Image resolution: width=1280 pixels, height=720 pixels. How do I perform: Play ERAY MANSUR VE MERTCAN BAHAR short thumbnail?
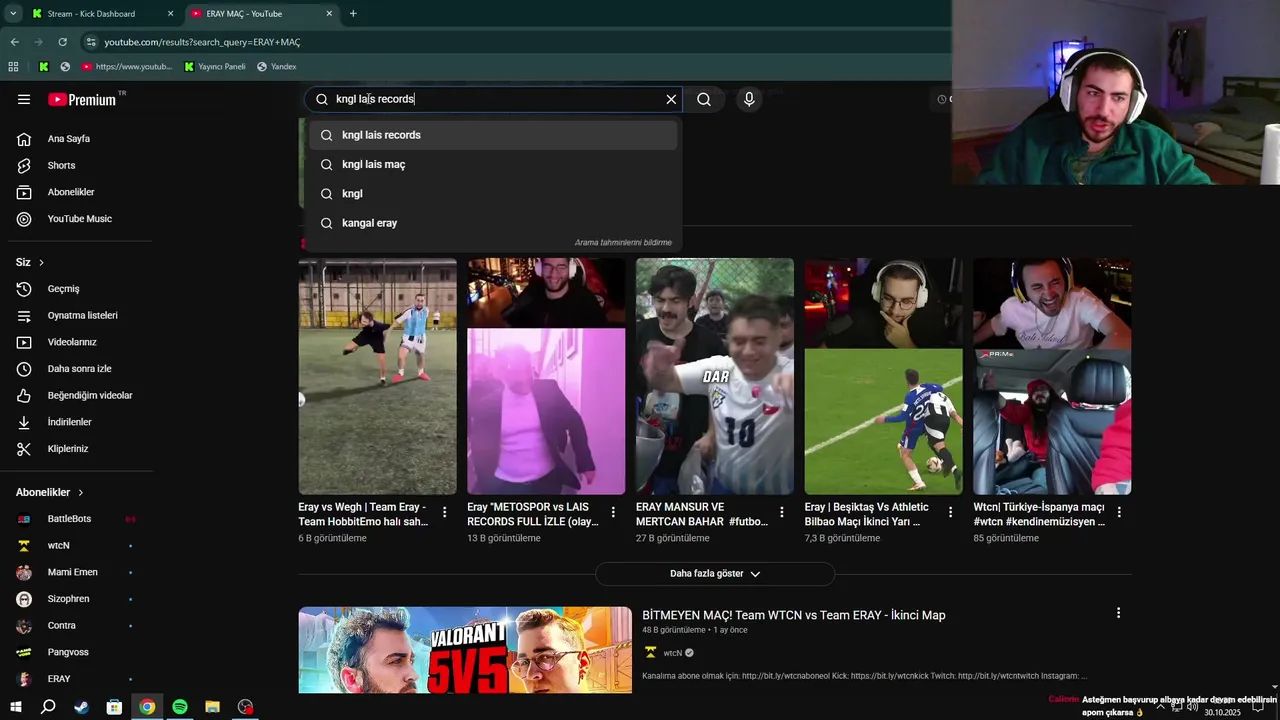[x=715, y=376]
